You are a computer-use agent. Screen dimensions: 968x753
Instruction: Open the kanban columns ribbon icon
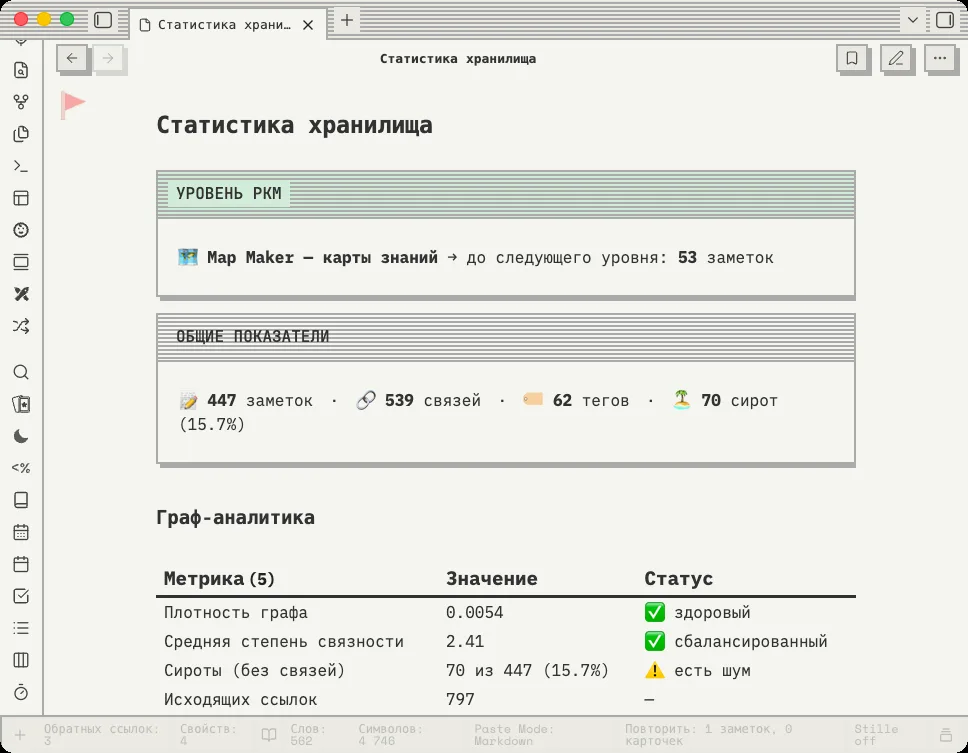(21, 660)
